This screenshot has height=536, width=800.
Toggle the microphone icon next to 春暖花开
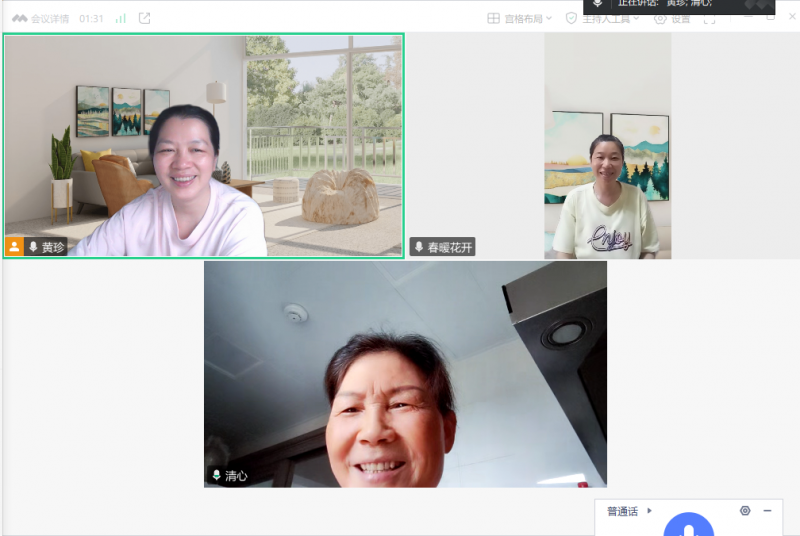[419, 247]
